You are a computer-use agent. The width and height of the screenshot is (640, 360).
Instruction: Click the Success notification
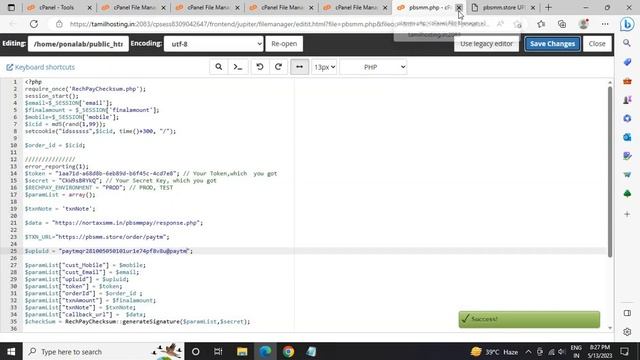529,319
